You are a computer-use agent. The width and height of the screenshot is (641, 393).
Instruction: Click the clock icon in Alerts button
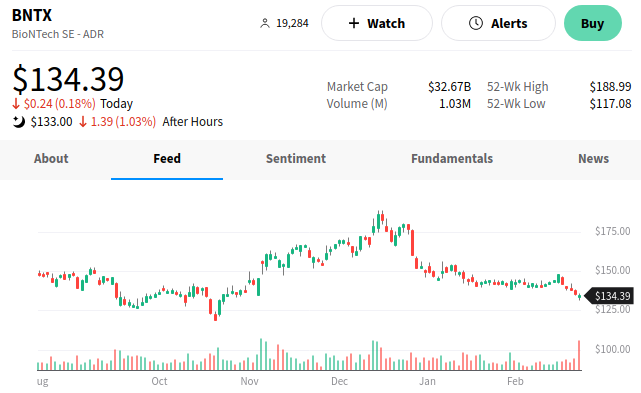[x=476, y=23]
